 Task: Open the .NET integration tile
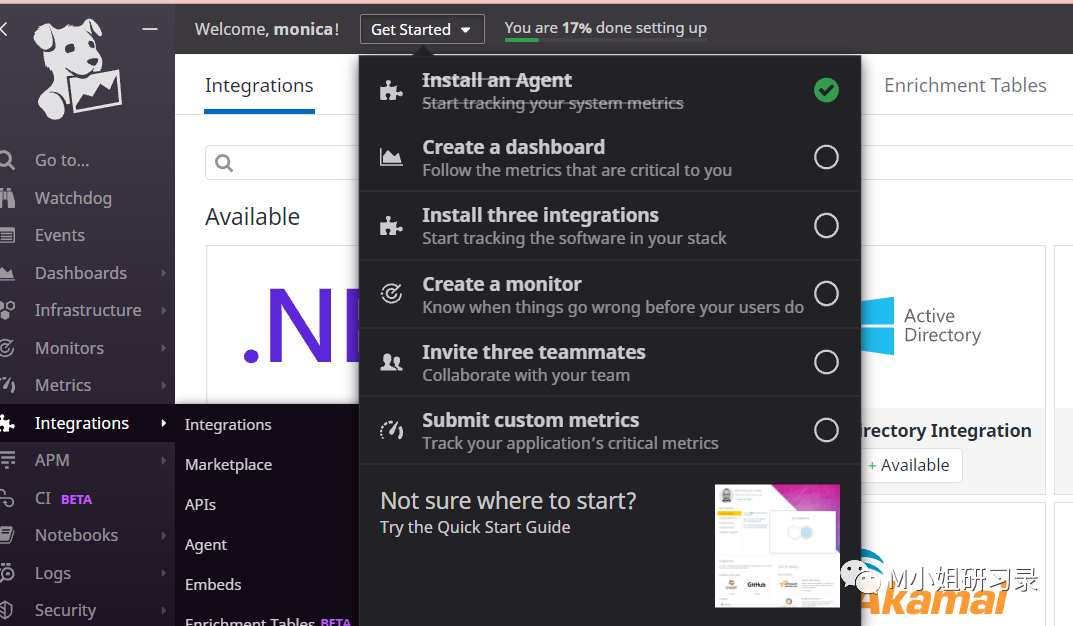pyautogui.click(x=283, y=325)
